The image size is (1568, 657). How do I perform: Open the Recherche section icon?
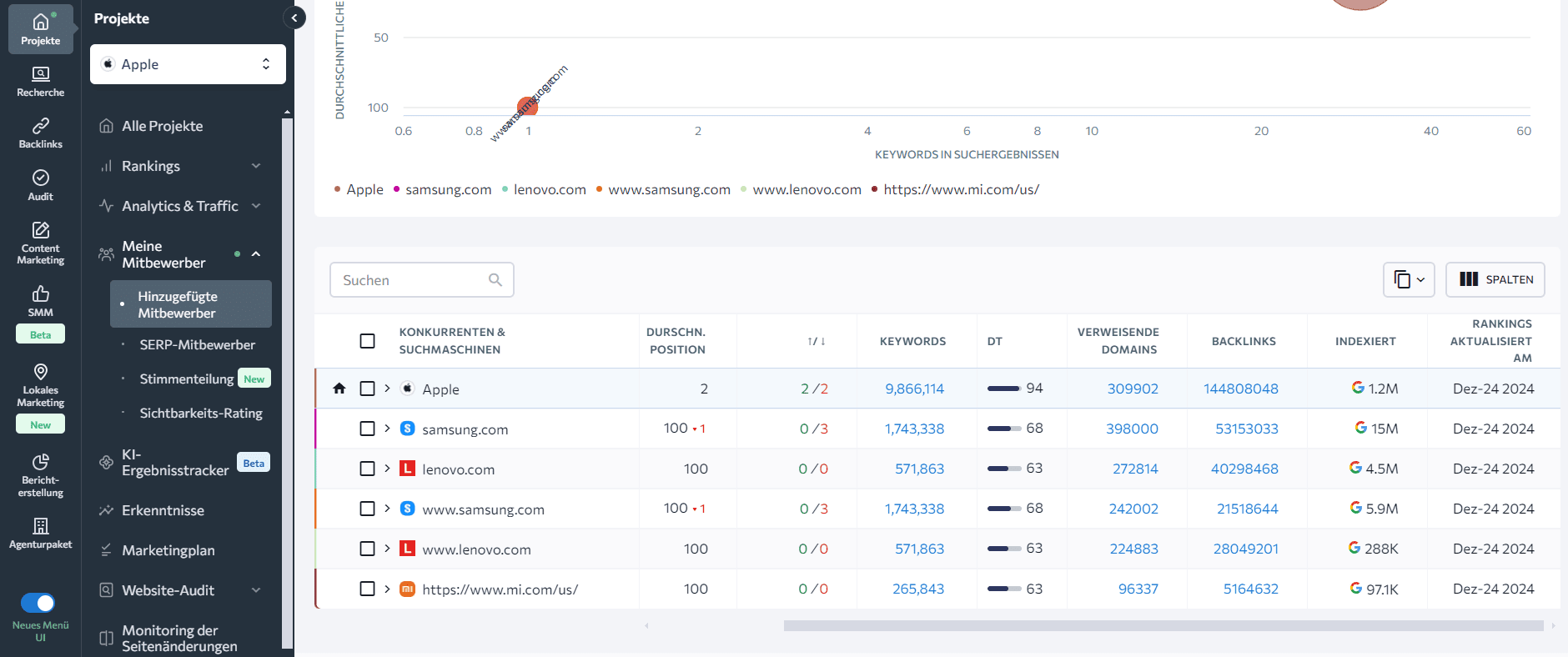point(40,74)
